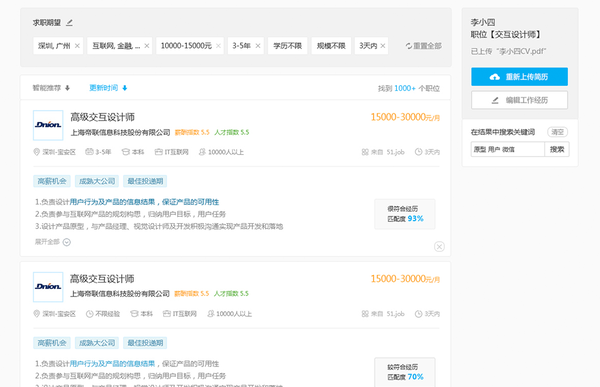Click 重新上传简历 to re-upload resume
The width and height of the screenshot is (600, 387).
(x=519, y=77)
